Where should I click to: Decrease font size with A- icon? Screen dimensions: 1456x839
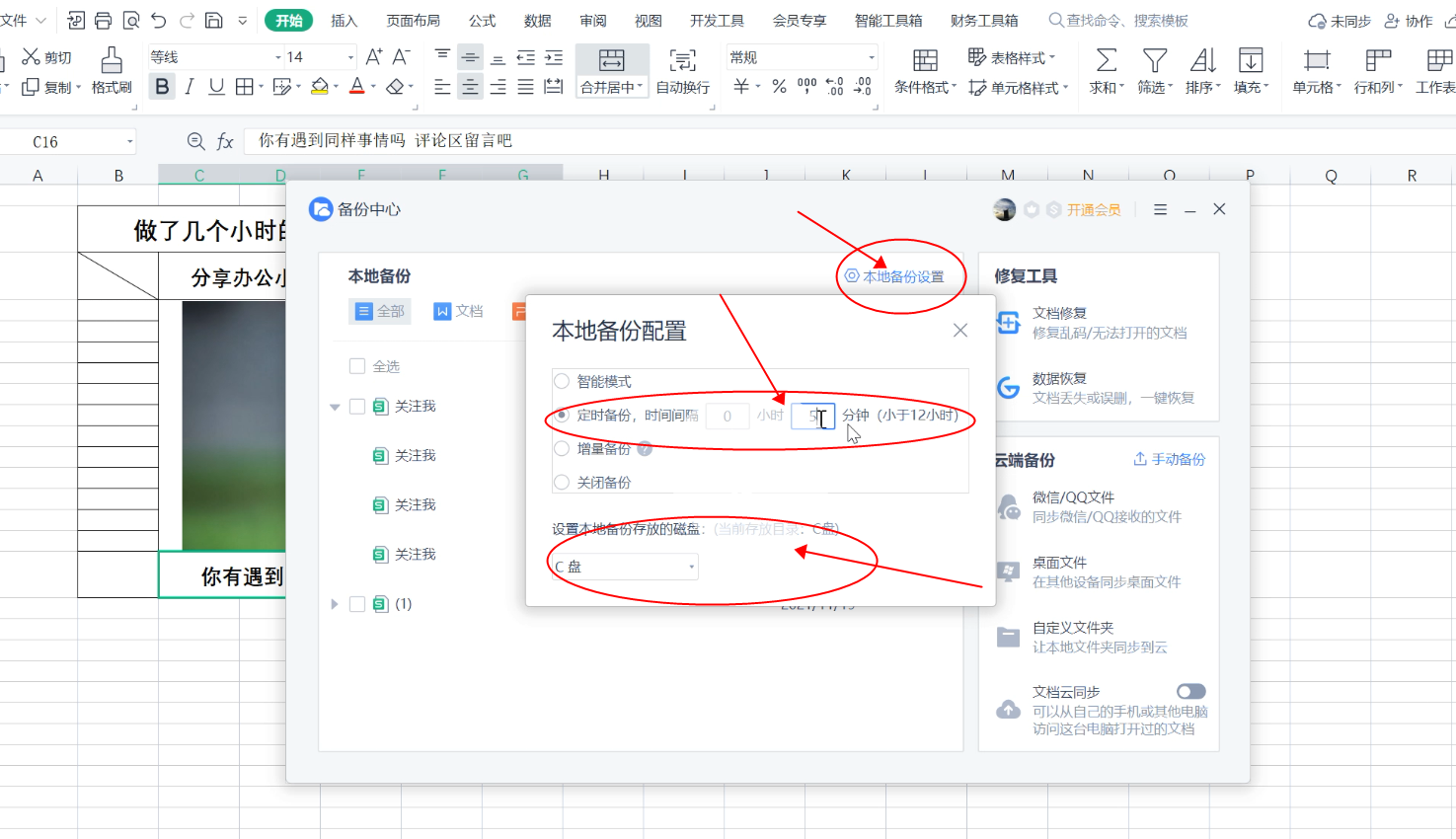point(401,57)
